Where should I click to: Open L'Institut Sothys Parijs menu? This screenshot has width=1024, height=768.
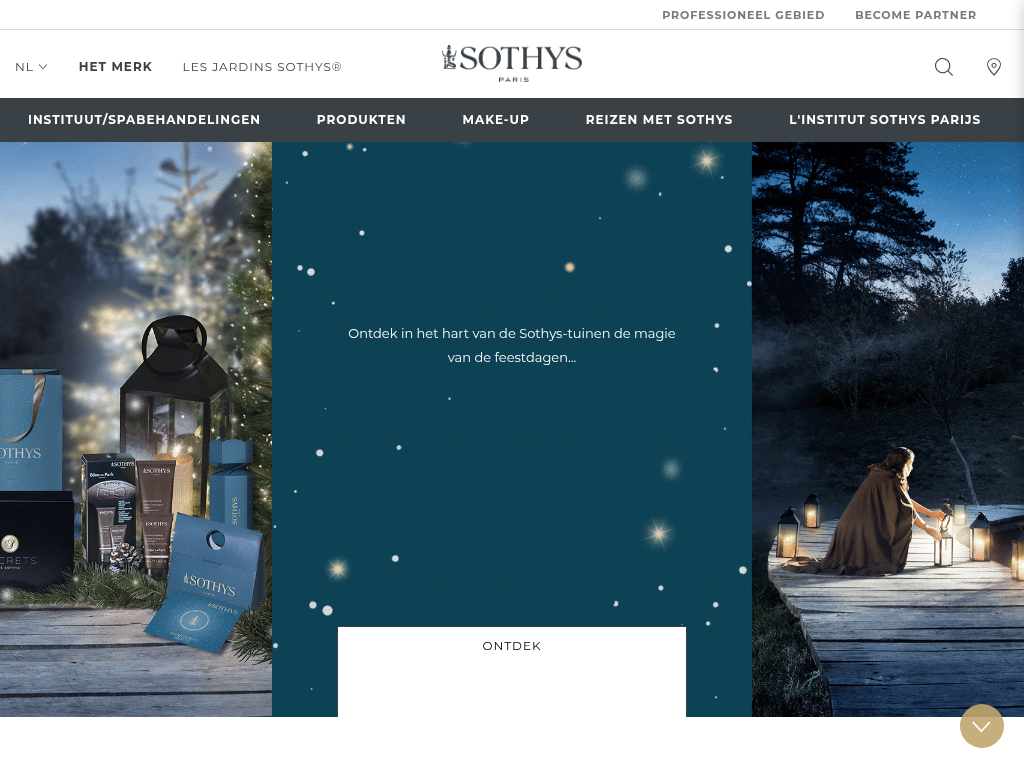coord(884,120)
